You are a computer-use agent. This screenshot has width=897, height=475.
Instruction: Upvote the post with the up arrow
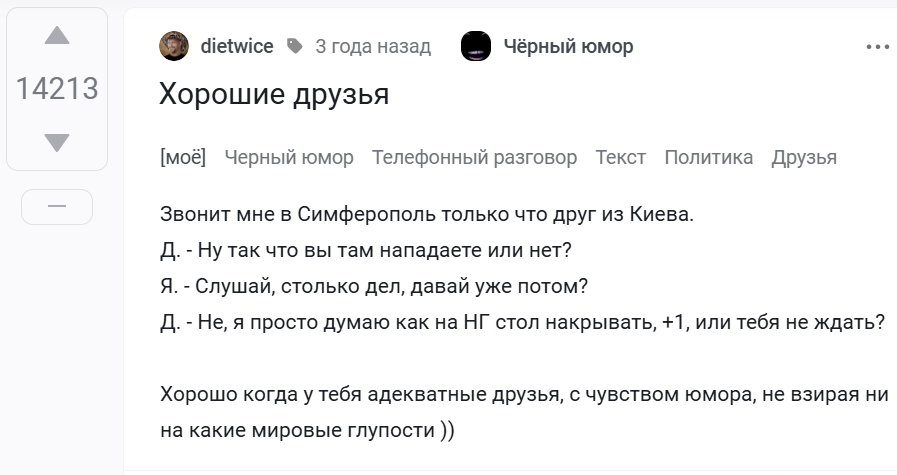click(57, 37)
